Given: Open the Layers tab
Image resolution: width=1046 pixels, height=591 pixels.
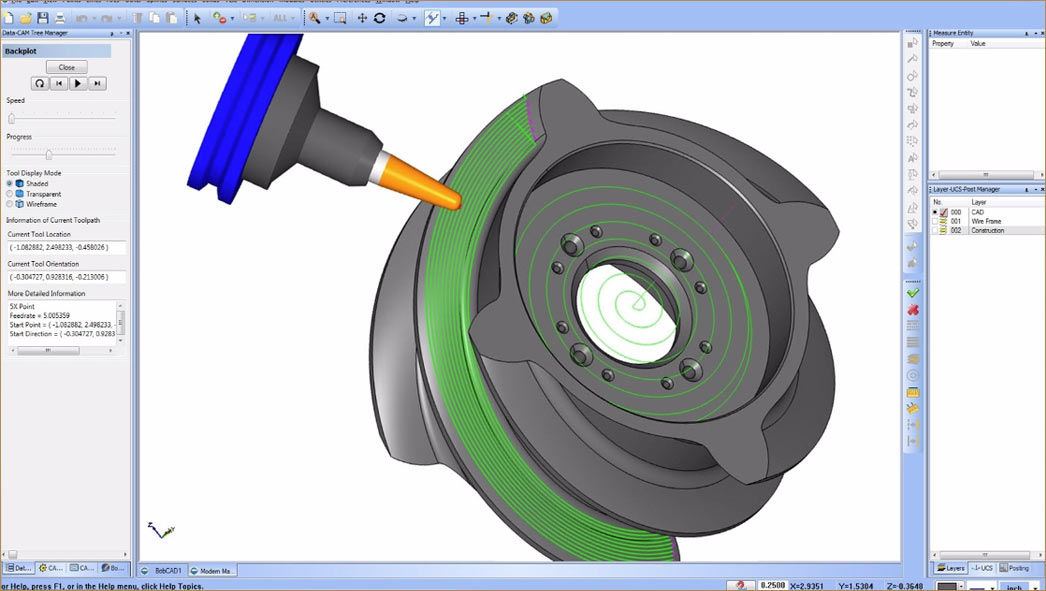Looking at the screenshot, I should click(x=951, y=568).
